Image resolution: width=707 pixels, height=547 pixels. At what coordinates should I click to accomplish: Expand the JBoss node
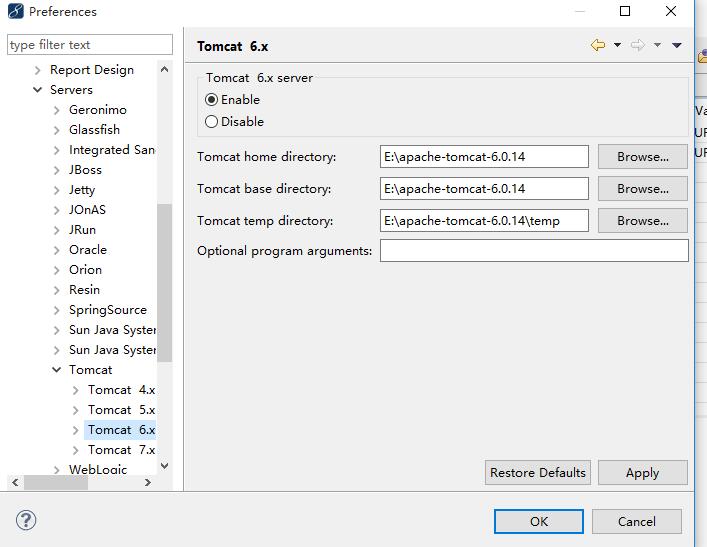pyautogui.click(x=56, y=170)
